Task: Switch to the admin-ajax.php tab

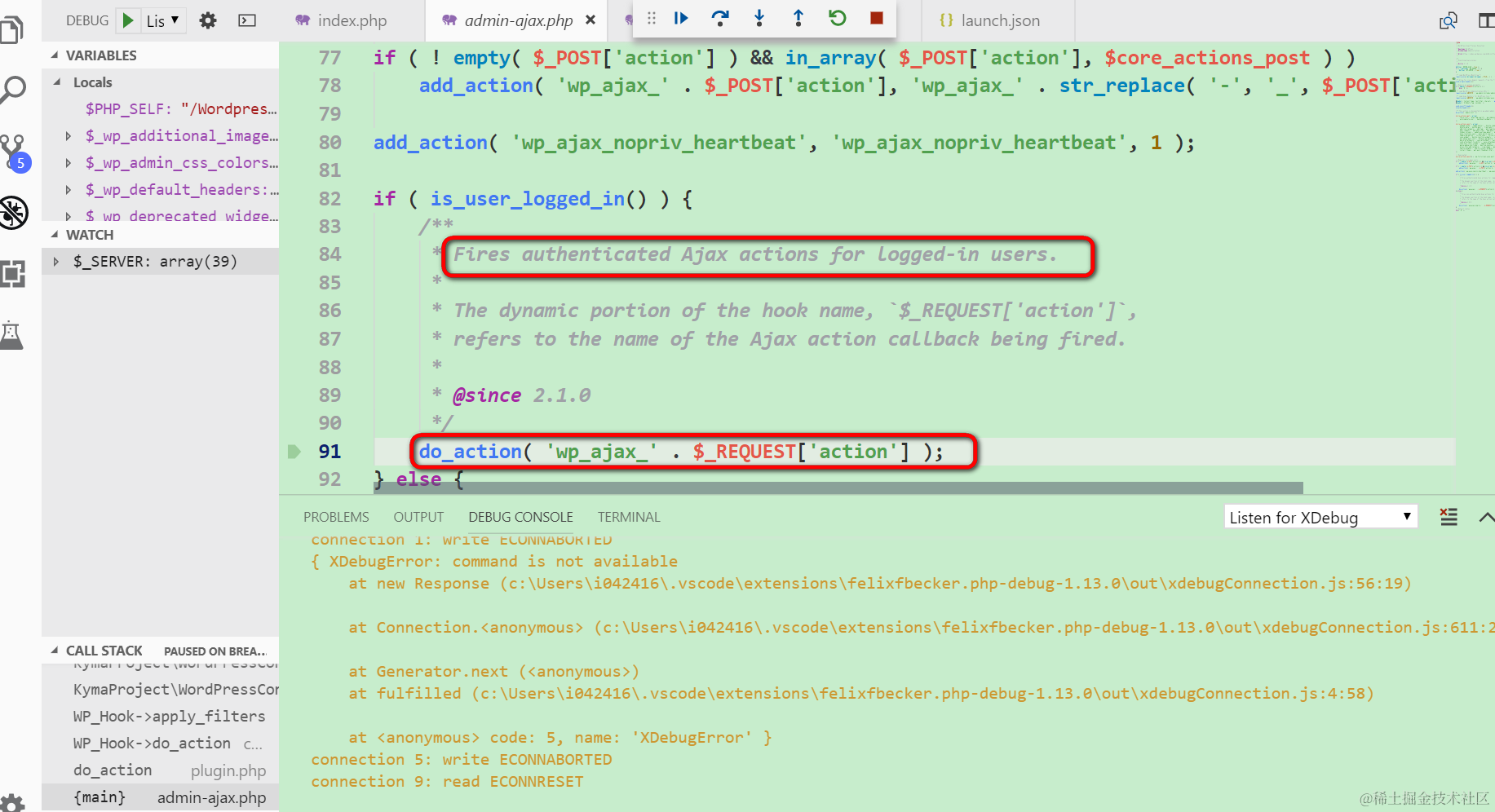Action: click(x=517, y=20)
